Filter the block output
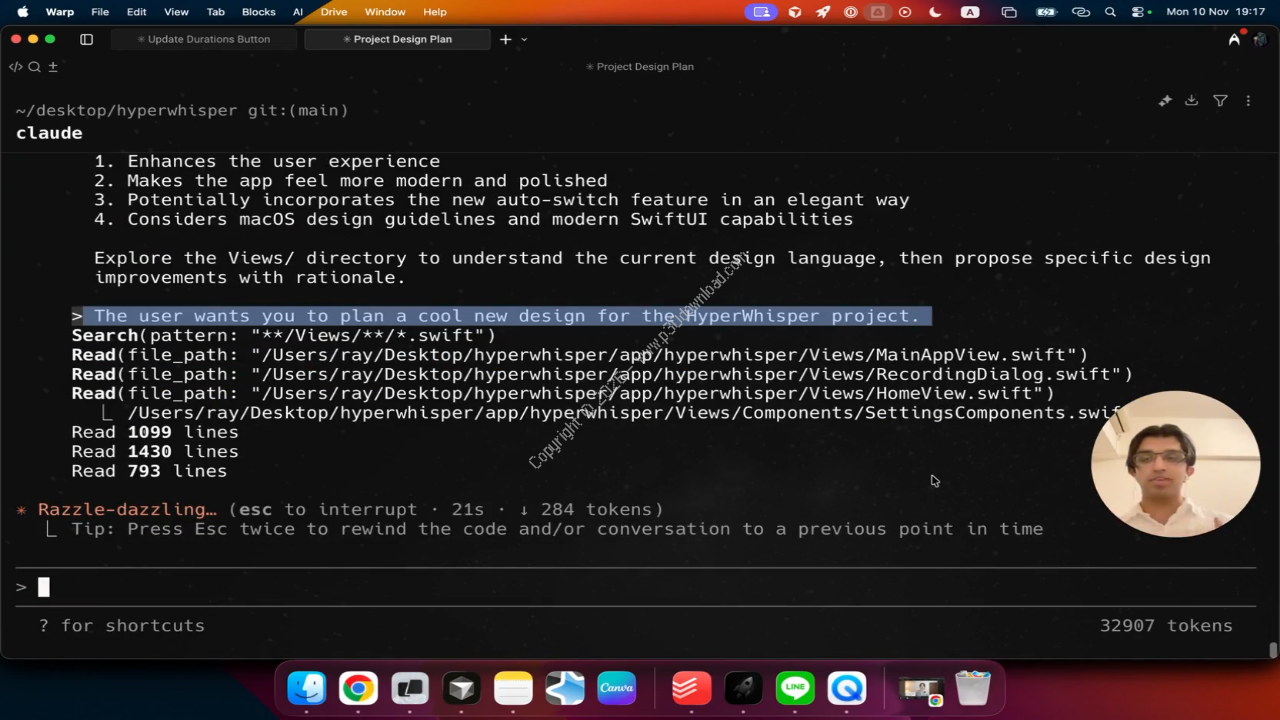 pos(1220,101)
